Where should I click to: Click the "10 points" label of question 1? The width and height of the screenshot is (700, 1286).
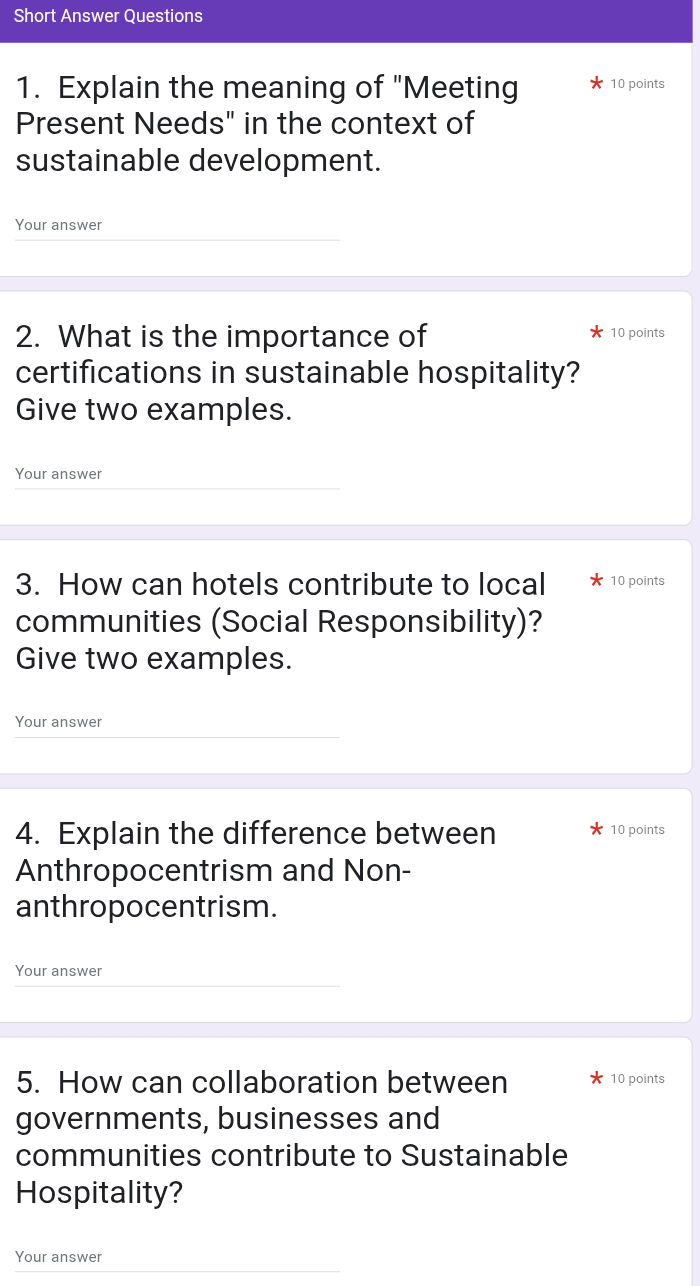[637, 84]
